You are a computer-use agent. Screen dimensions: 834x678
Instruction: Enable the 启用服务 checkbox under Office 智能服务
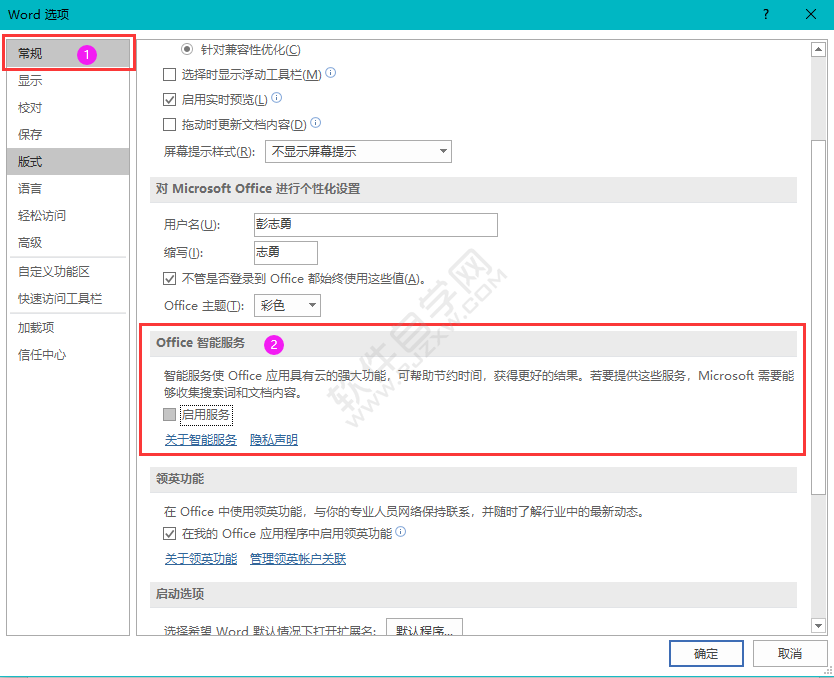pos(169,414)
